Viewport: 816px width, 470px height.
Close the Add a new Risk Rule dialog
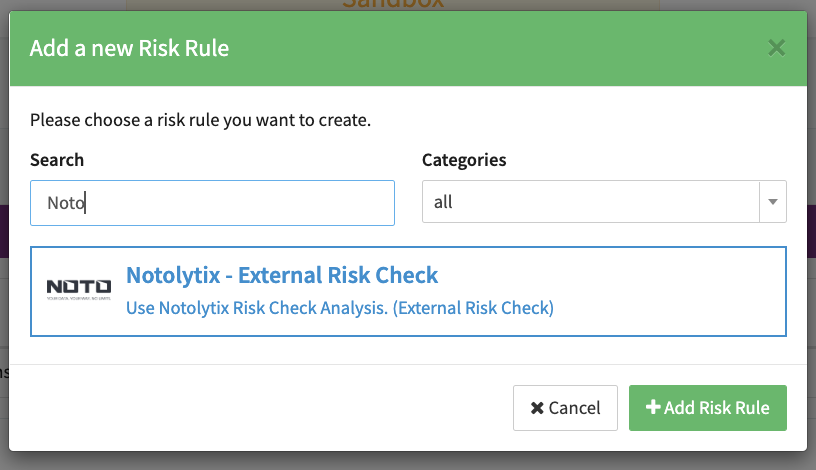tap(776, 47)
